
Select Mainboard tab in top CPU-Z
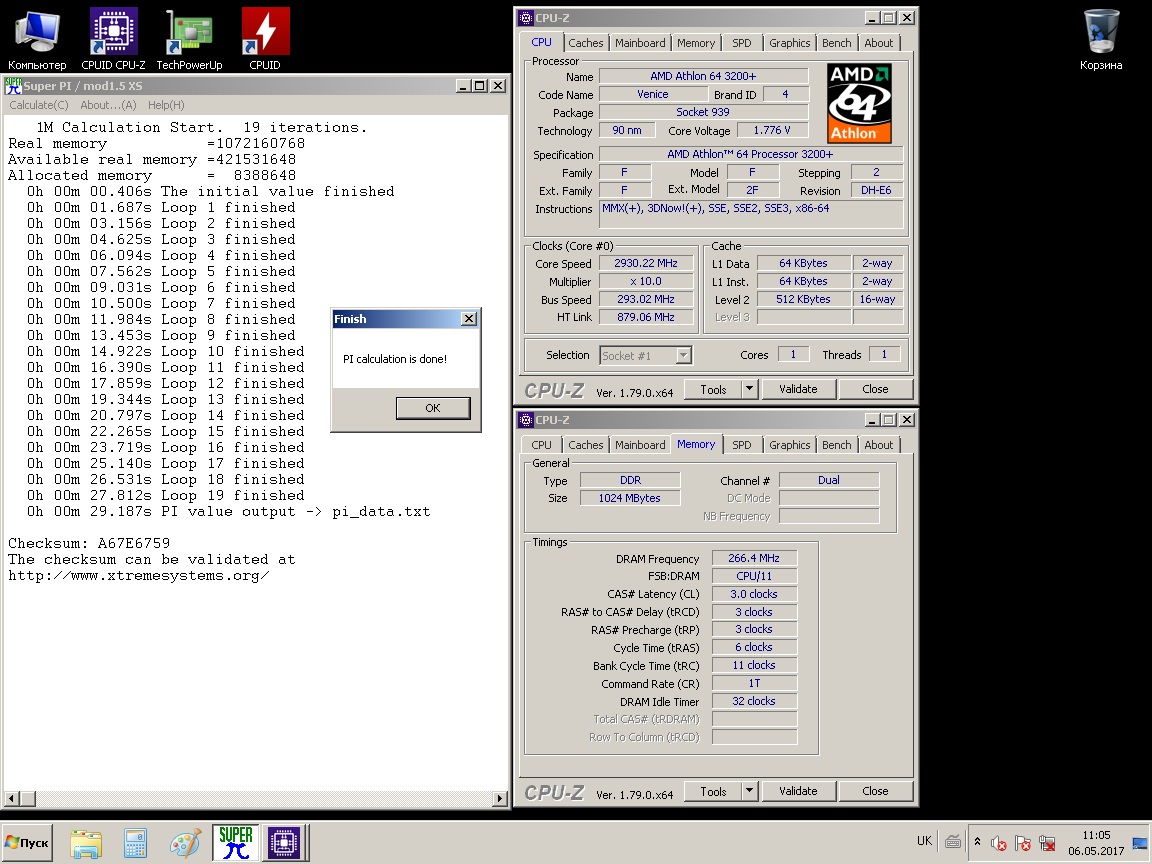coord(640,43)
